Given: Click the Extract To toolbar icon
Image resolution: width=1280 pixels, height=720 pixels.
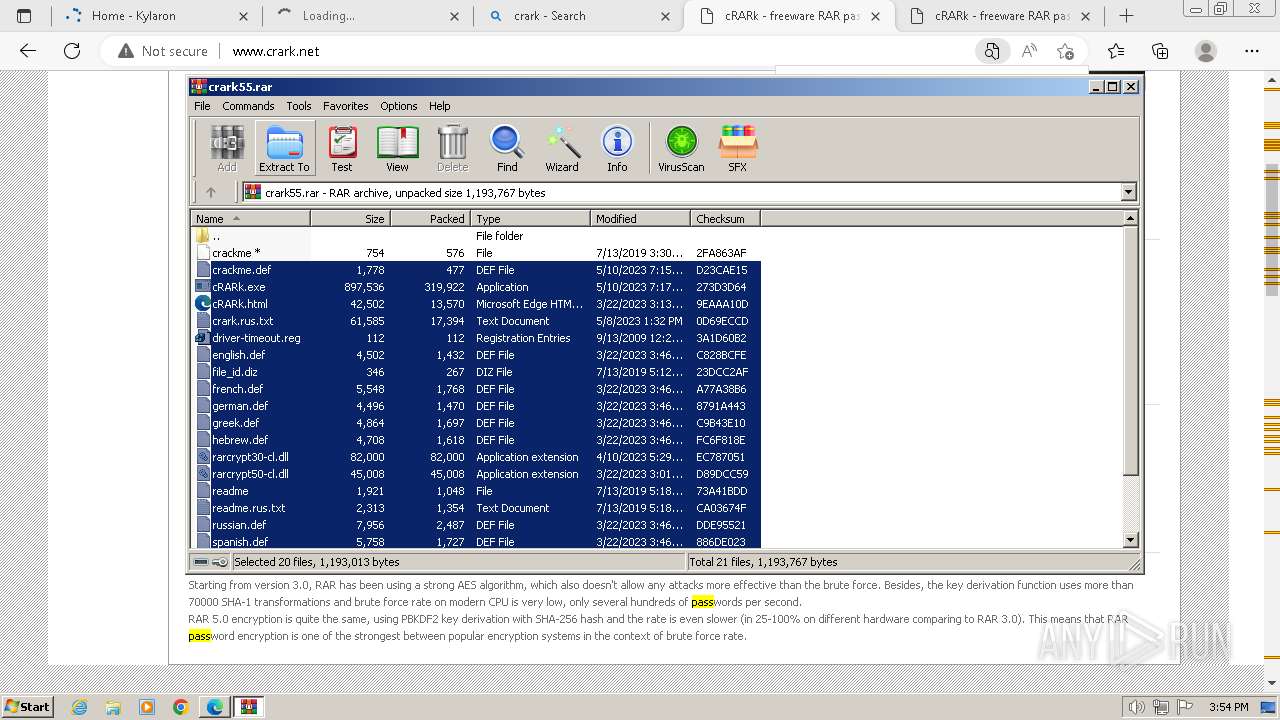Looking at the screenshot, I should (x=284, y=148).
